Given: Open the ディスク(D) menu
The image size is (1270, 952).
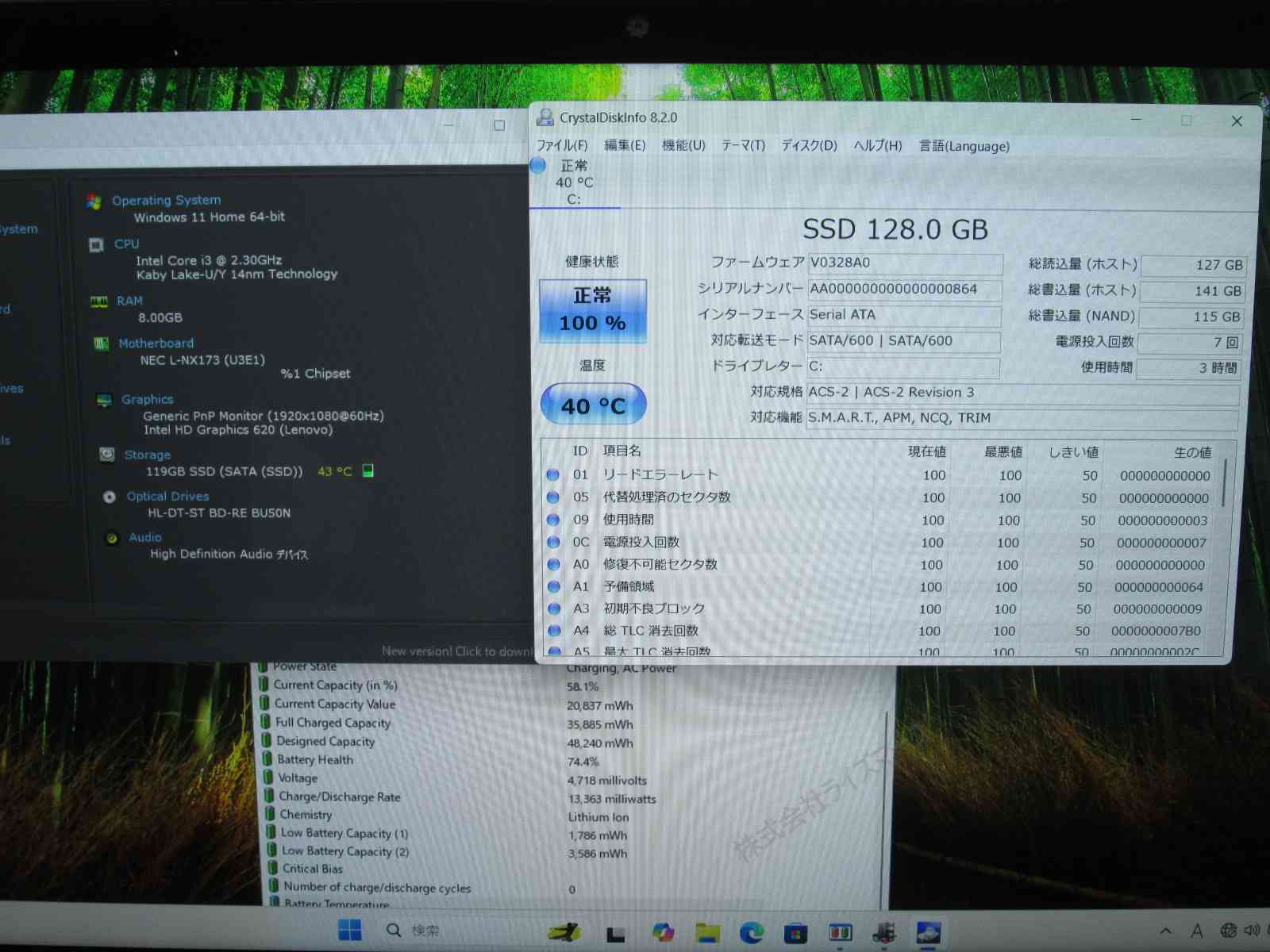Looking at the screenshot, I should [x=809, y=145].
